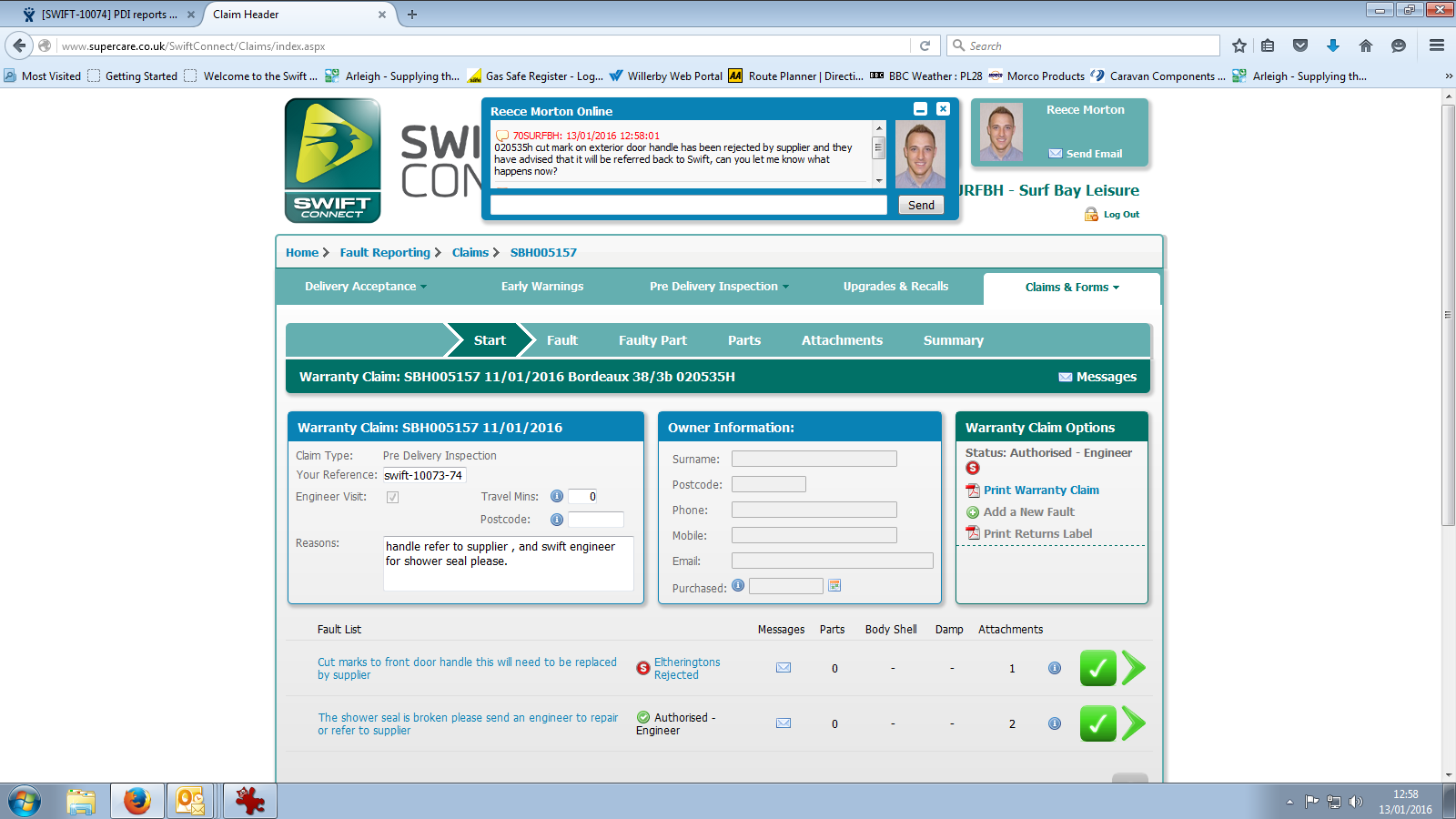Open the Messages envelope icon in claim bar
This screenshot has width=1456, height=819.
1065,377
